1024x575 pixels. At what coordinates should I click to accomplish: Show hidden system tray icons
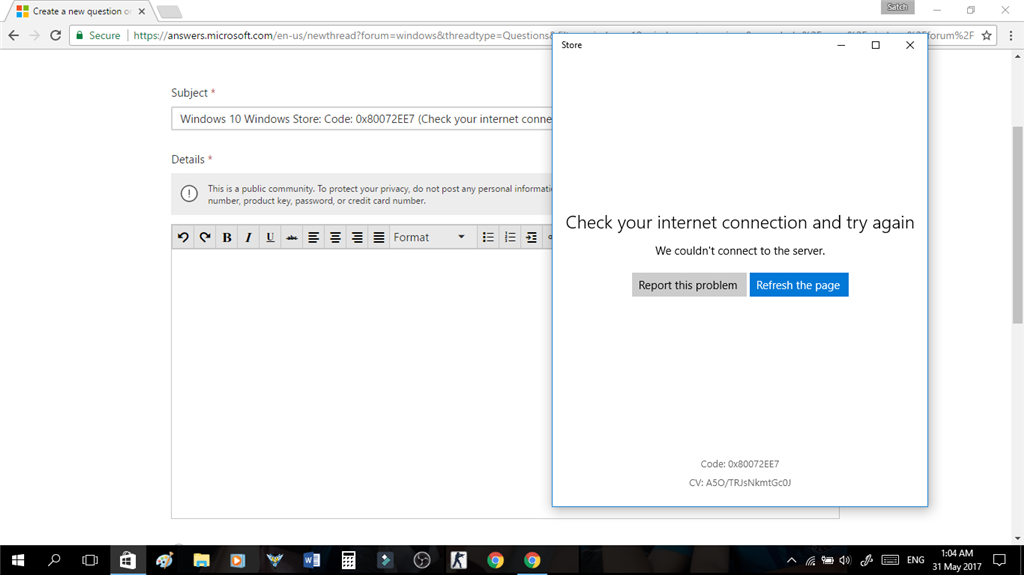tap(792, 560)
